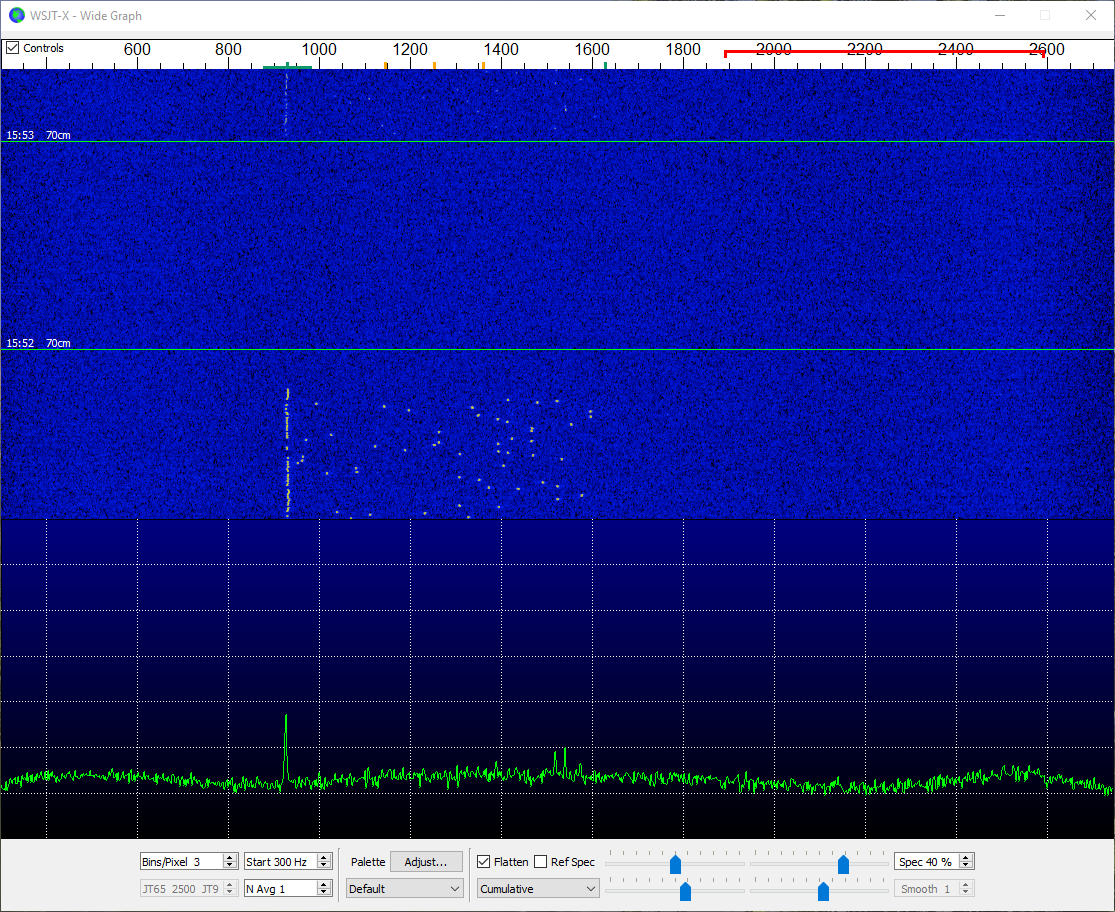The width and height of the screenshot is (1115, 912).
Task: Increase the Spec 40 % value
Action: point(965,858)
